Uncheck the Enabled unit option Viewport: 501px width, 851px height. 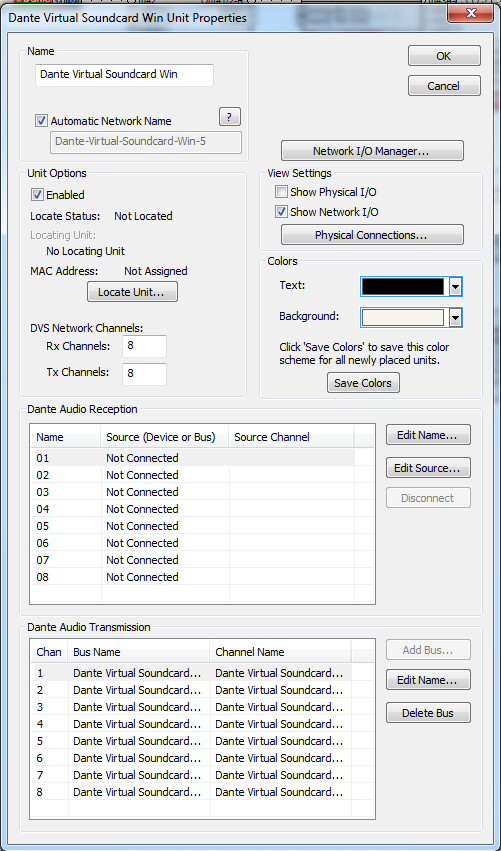click(37, 194)
